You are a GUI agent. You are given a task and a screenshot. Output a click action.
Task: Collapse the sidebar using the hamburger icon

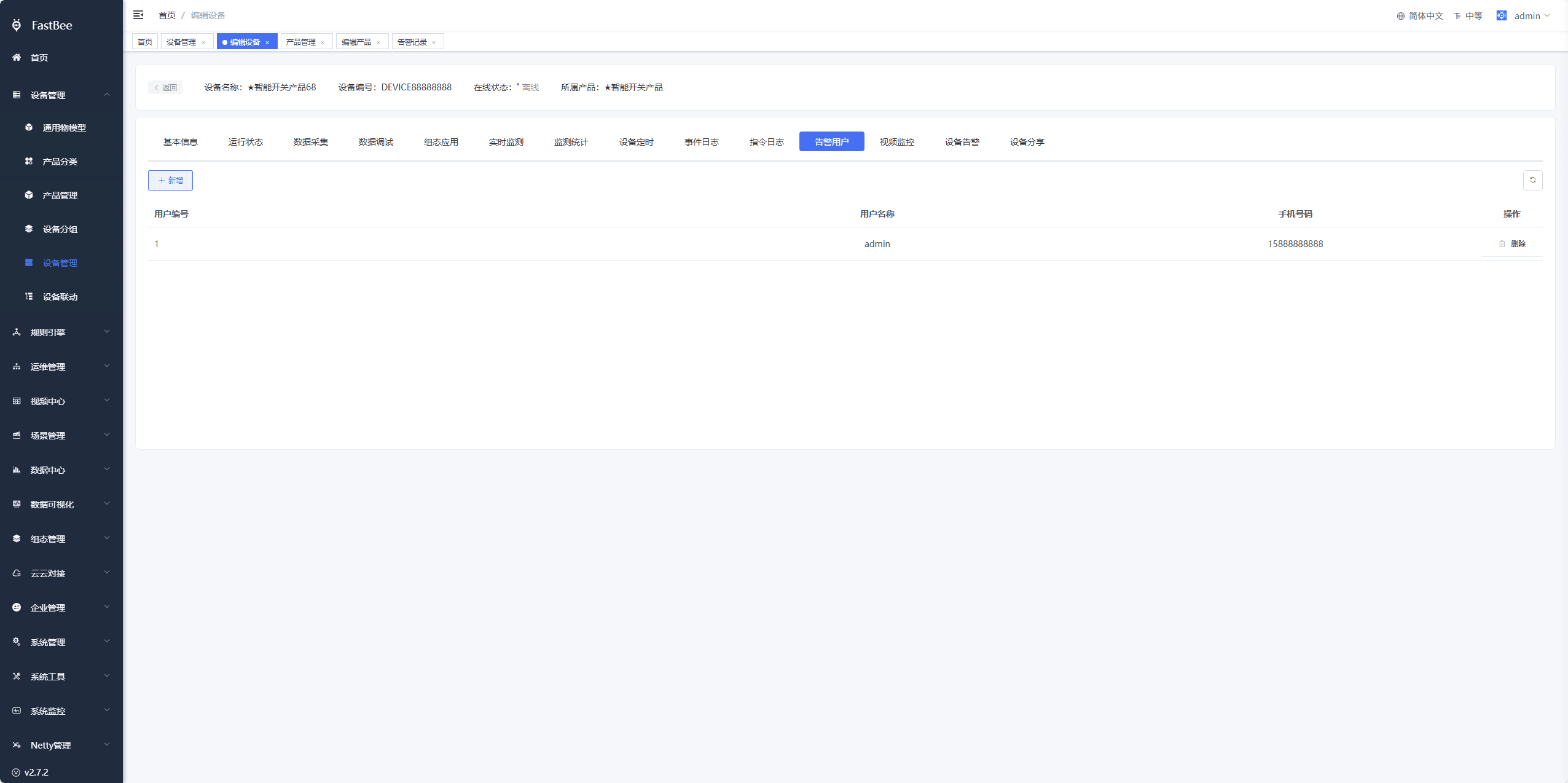pos(138,15)
